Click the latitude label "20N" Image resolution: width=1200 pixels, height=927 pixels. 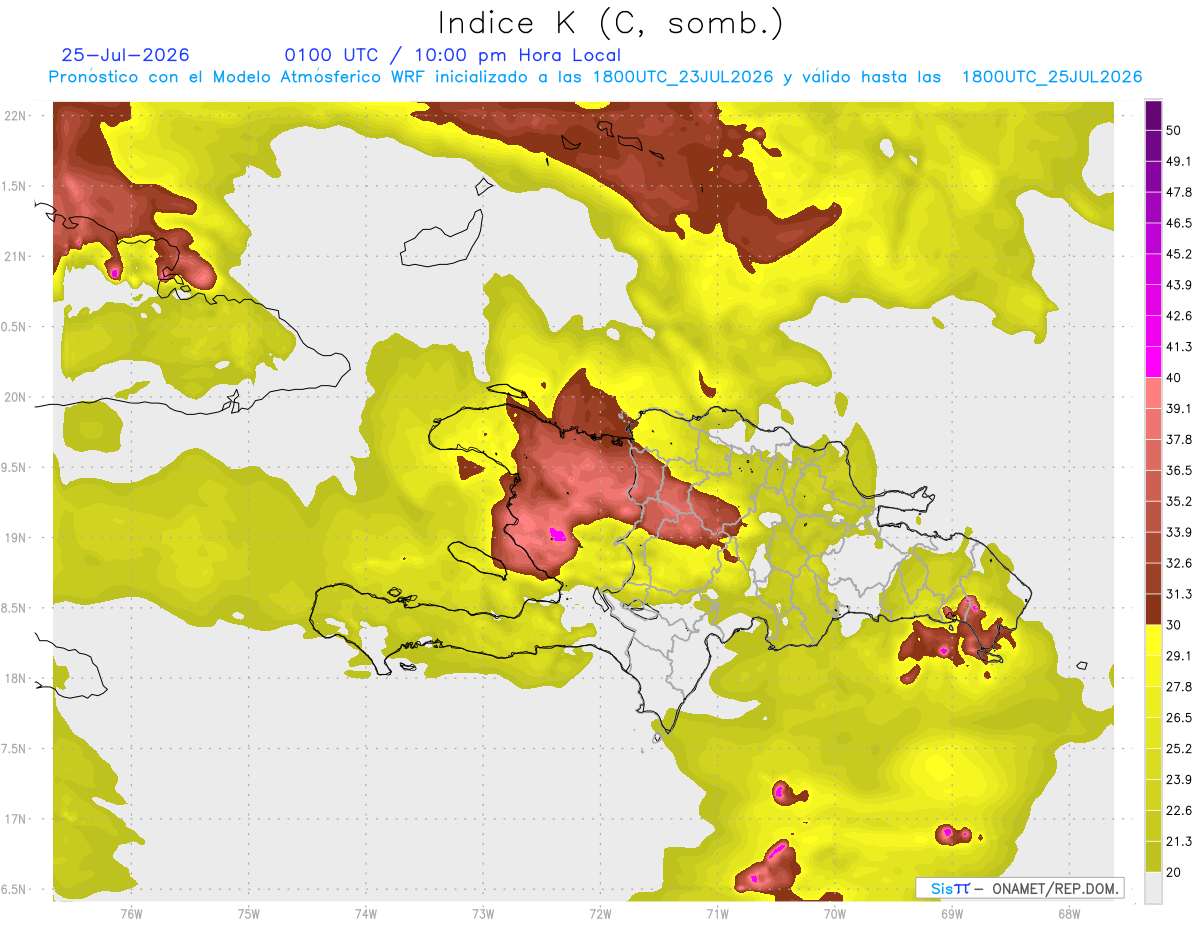coord(17,397)
